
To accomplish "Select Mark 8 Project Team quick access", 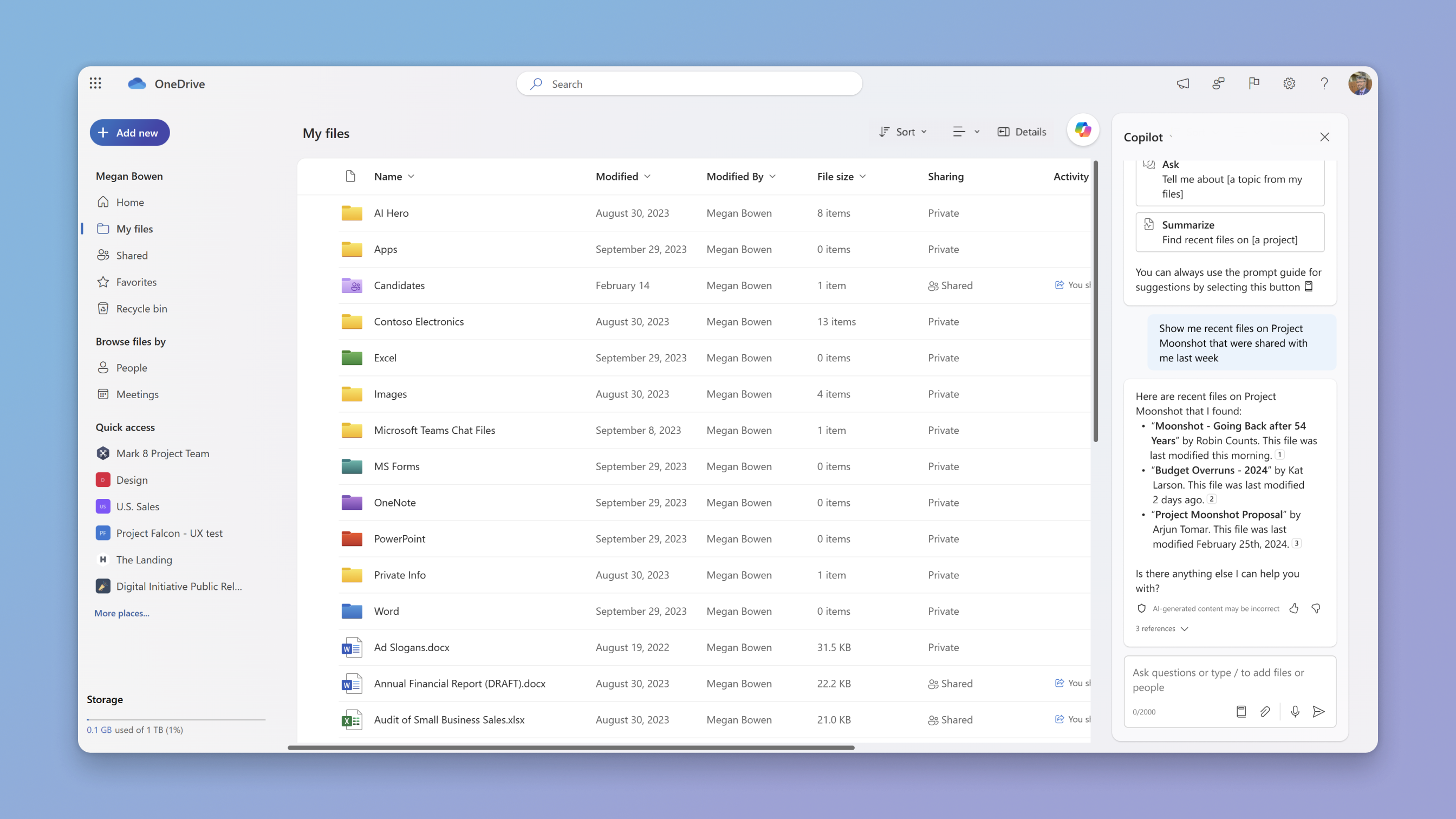I will (x=163, y=453).
